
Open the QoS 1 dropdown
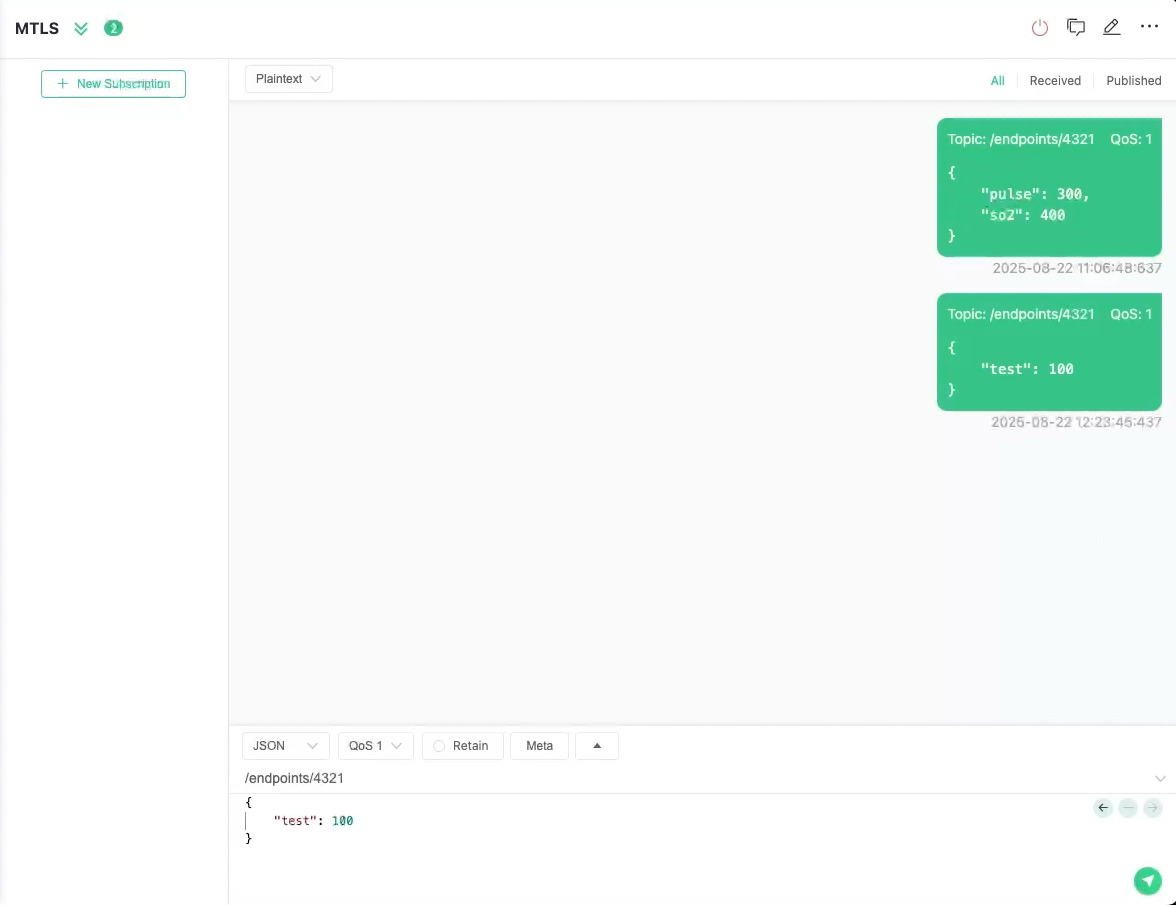pos(375,745)
